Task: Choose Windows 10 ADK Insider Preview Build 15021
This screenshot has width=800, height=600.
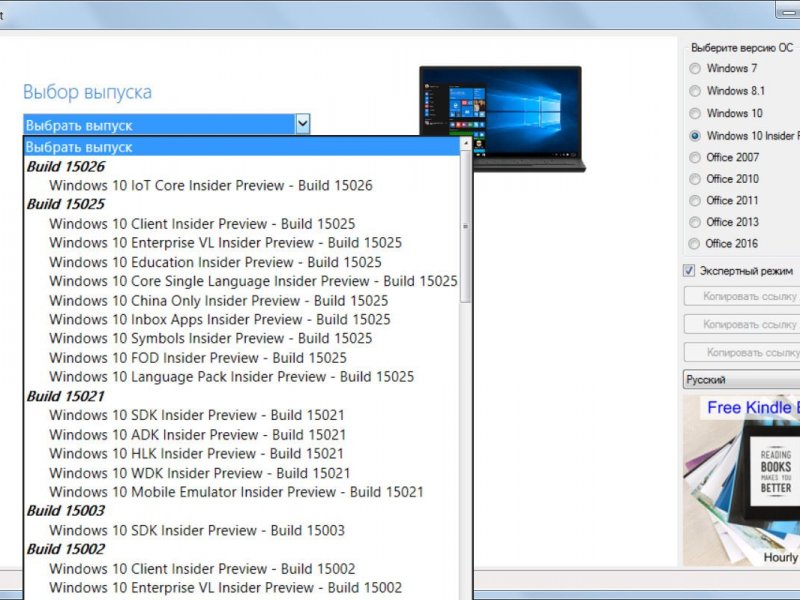Action: coord(197,434)
